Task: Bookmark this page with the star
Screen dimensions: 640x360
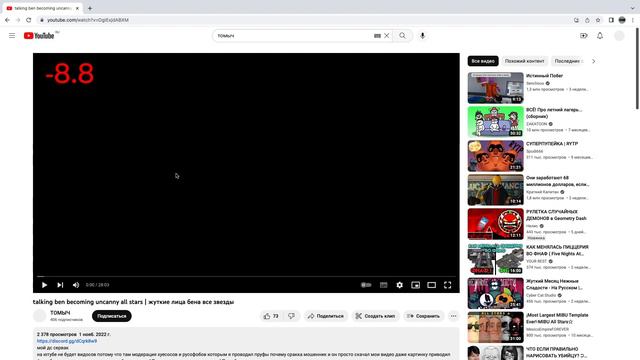Action: 598,20
